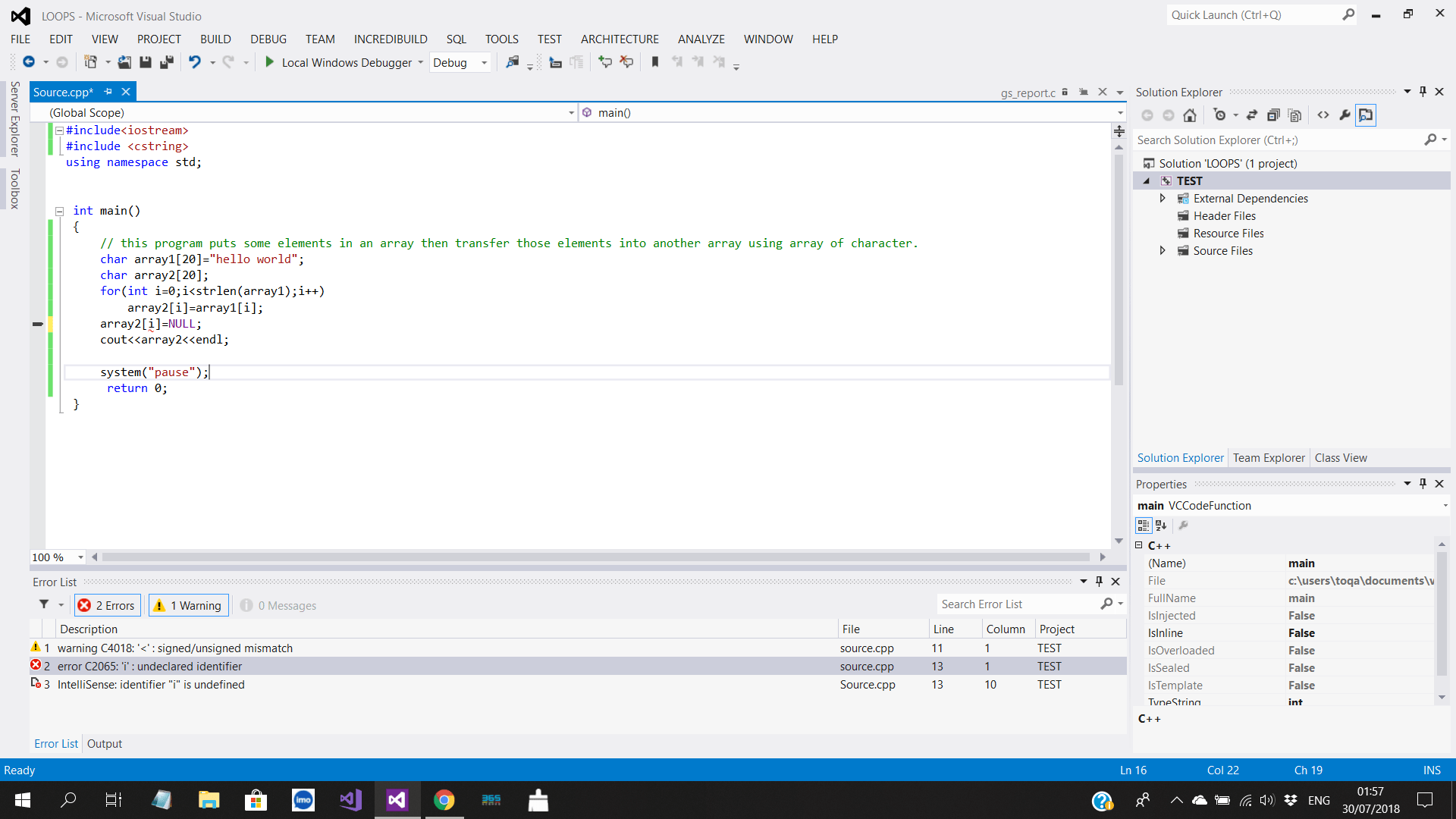Start debugging with Local Windows Debugger
The height and width of the screenshot is (819, 1456).
coord(343,62)
